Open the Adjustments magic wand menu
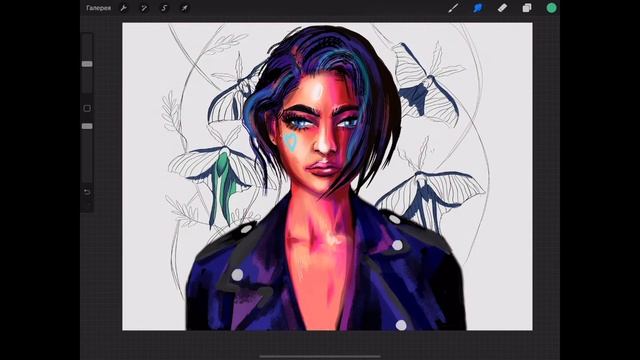Viewport: 640px width, 360px height. (144, 8)
